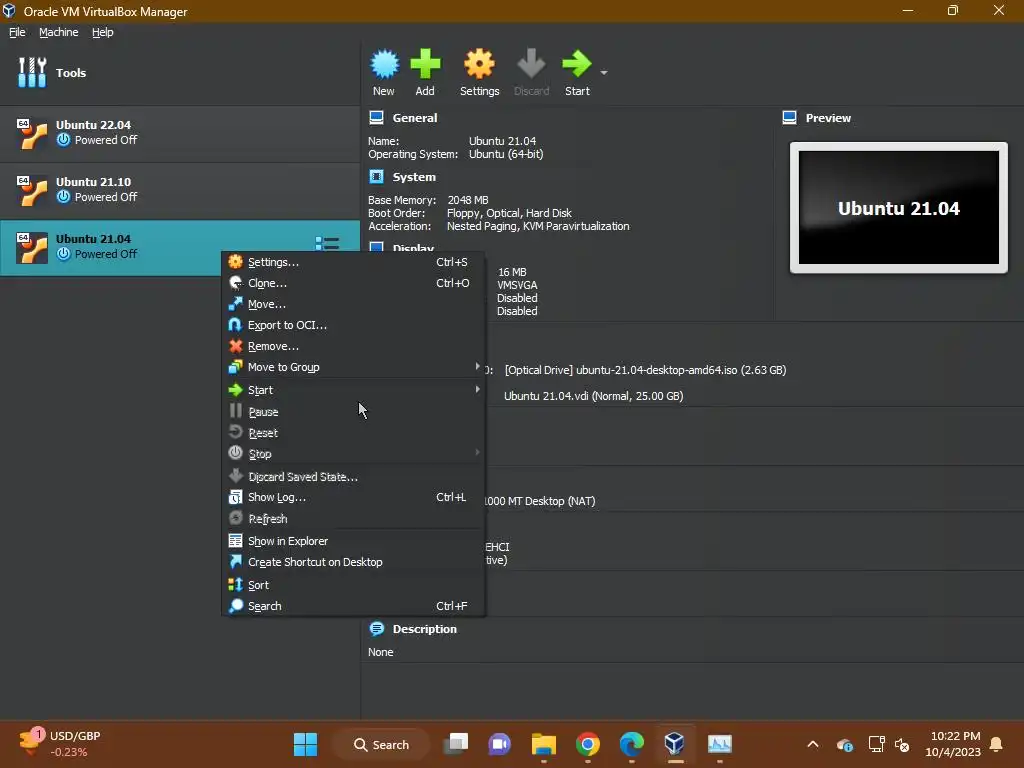Image resolution: width=1024 pixels, height=768 pixels.
Task: Expand the Move to Group submenu
Action: (353, 367)
